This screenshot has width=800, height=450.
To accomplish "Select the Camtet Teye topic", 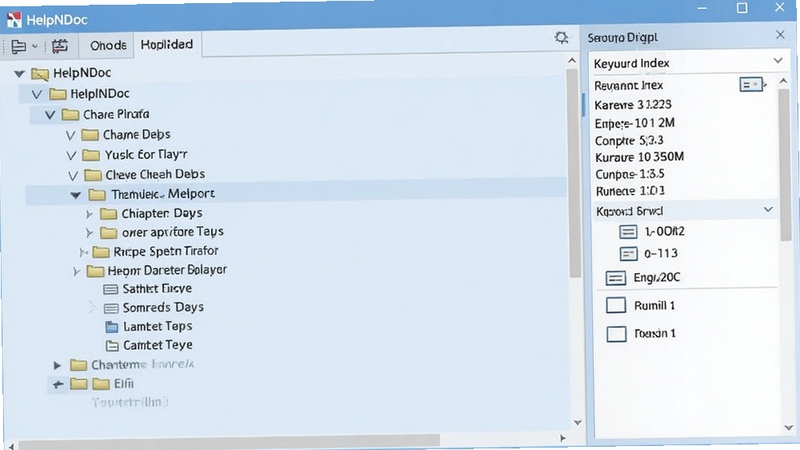I will (x=158, y=345).
